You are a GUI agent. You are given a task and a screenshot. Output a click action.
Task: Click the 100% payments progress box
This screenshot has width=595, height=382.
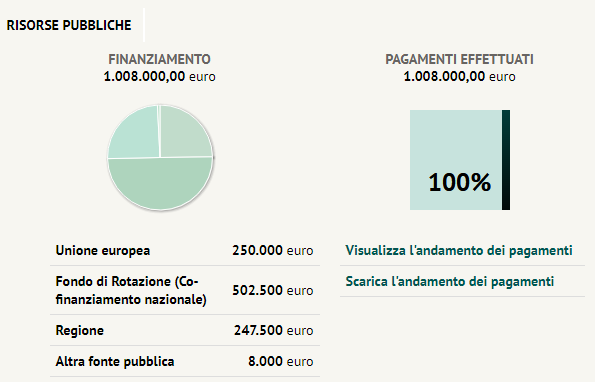pos(456,160)
